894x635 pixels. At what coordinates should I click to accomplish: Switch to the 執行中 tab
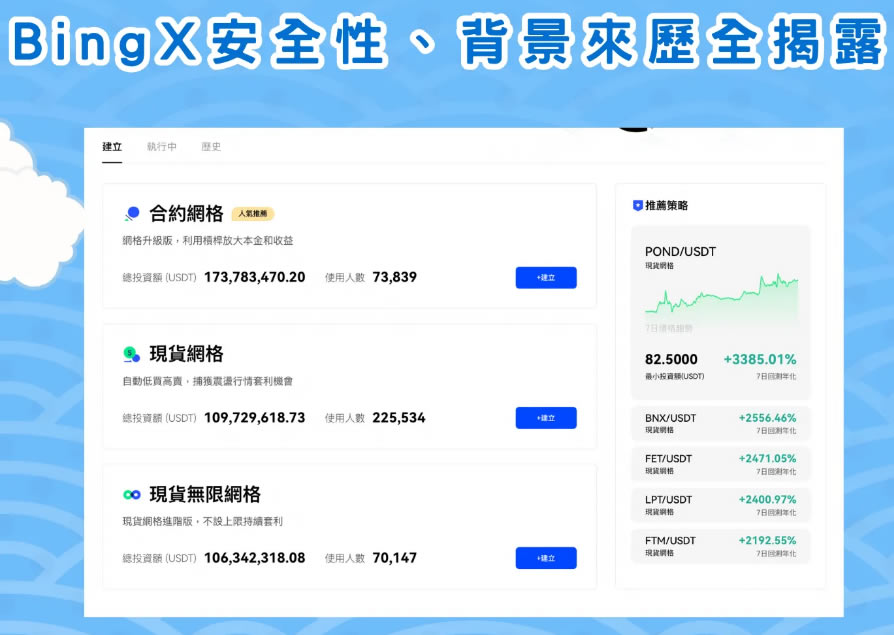pyautogui.click(x=162, y=146)
